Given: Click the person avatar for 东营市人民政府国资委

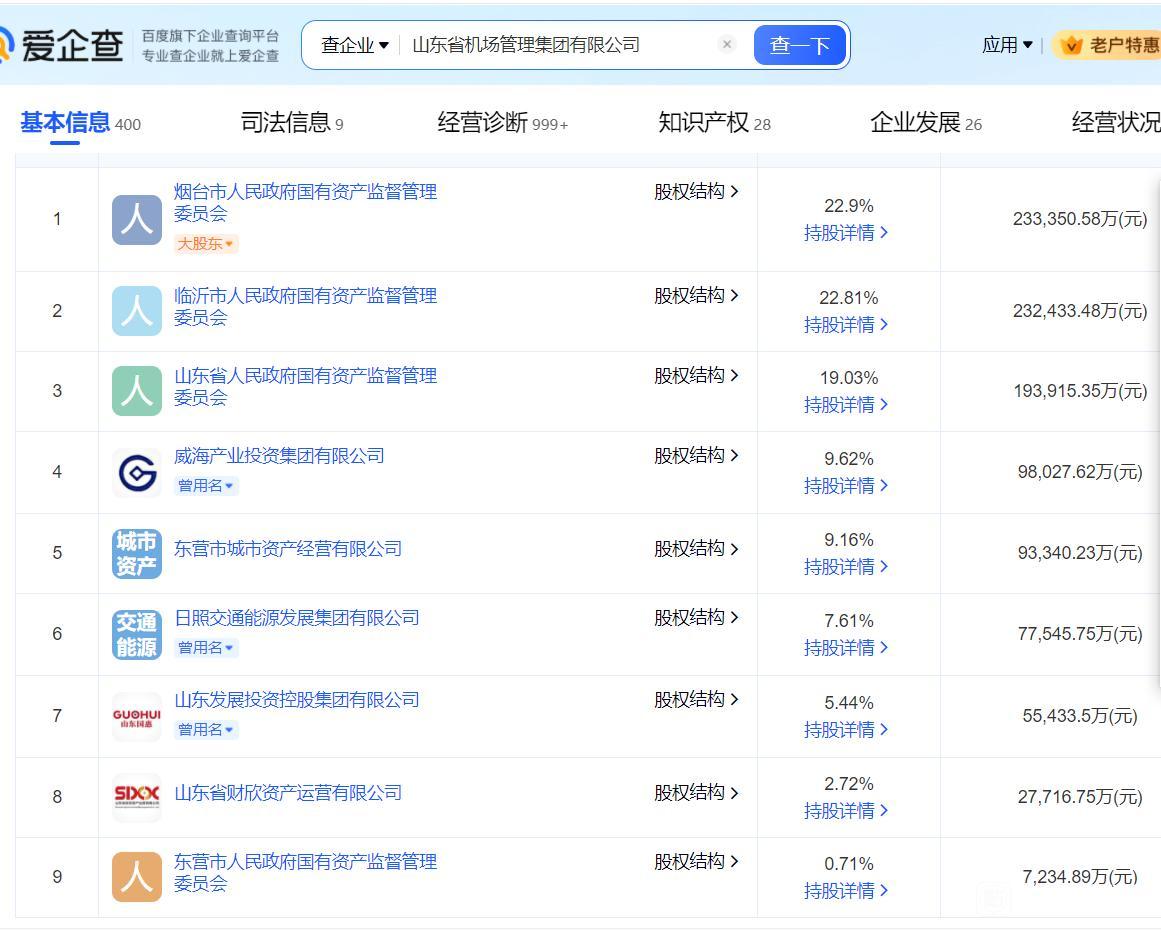Looking at the screenshot, I should [x=136, y=876].
